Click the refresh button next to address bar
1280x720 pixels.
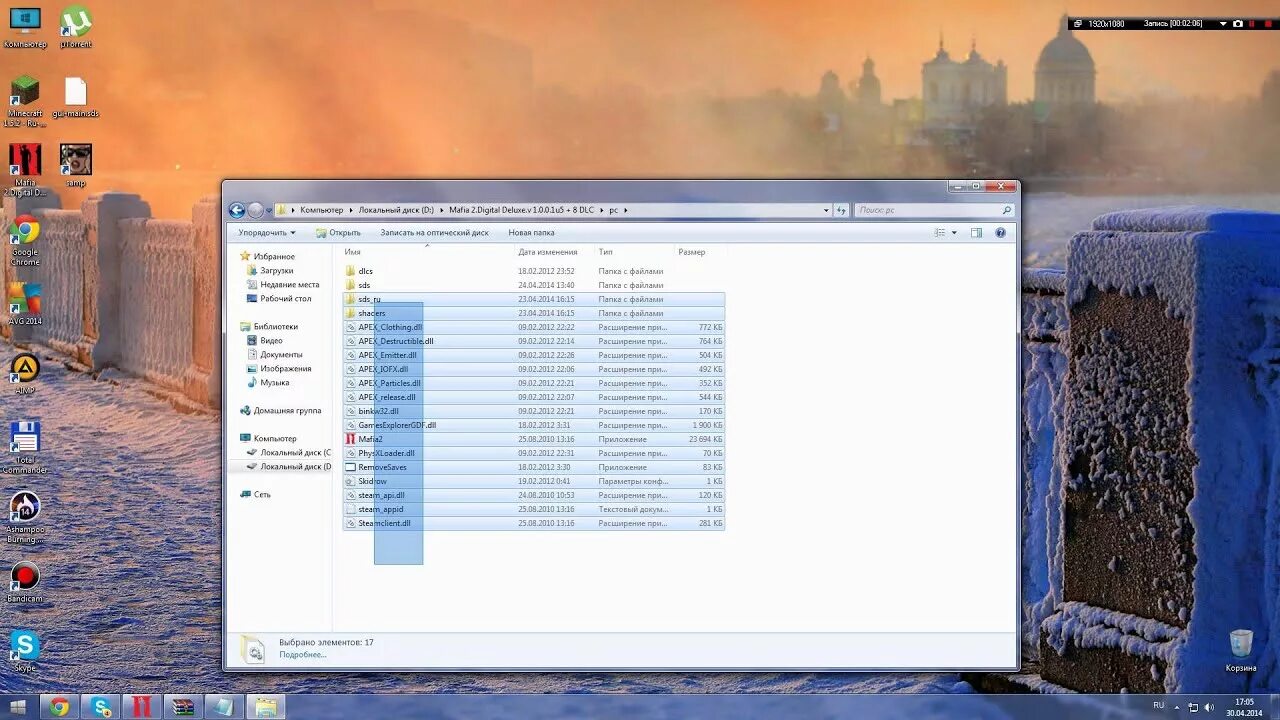pyautogui.click(x=841, y=210)
